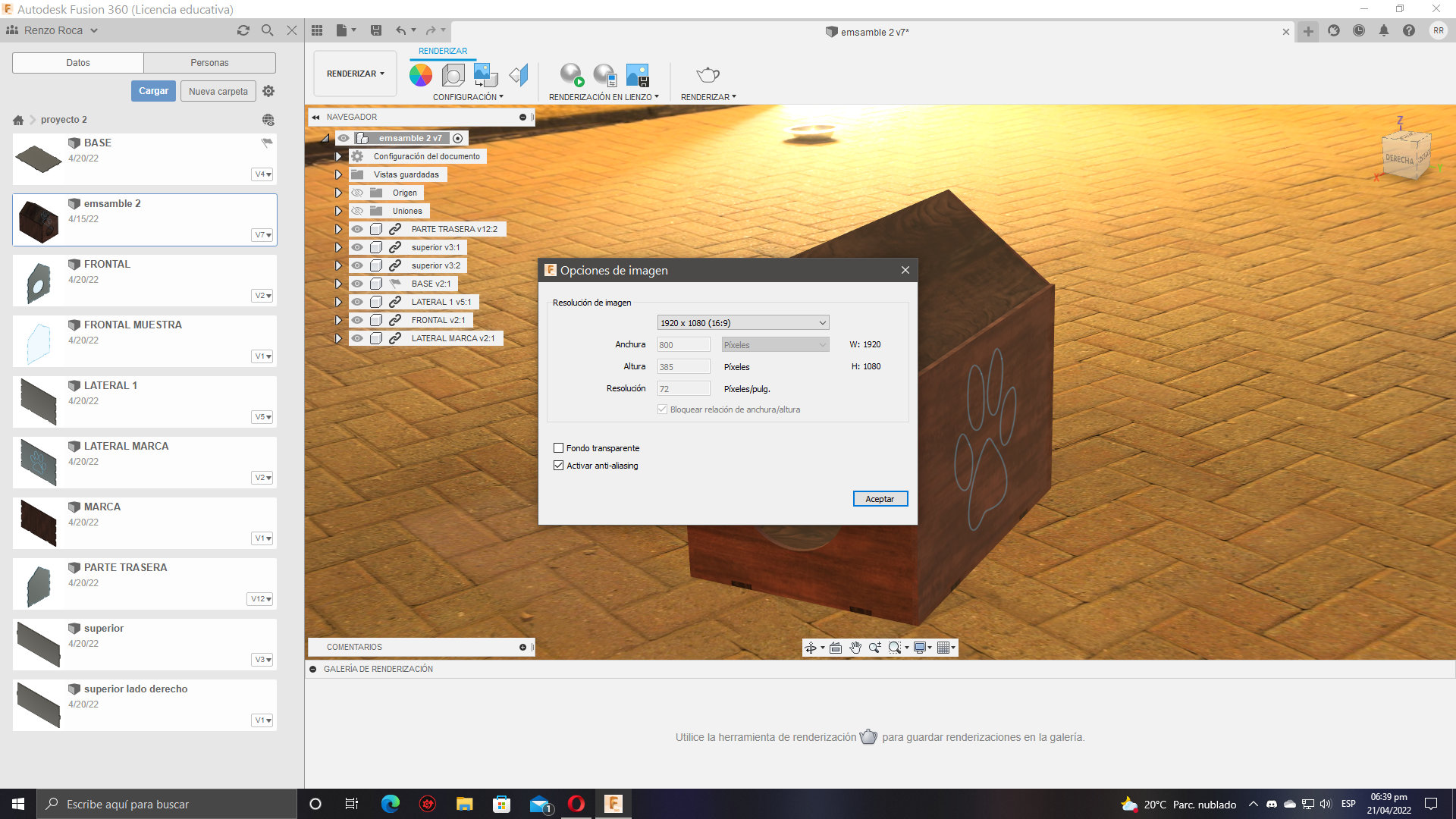This screenshot has height=819, width=1456.
Task: Disable Activar anti-aliasing checkbox
Action: (559, 466)
